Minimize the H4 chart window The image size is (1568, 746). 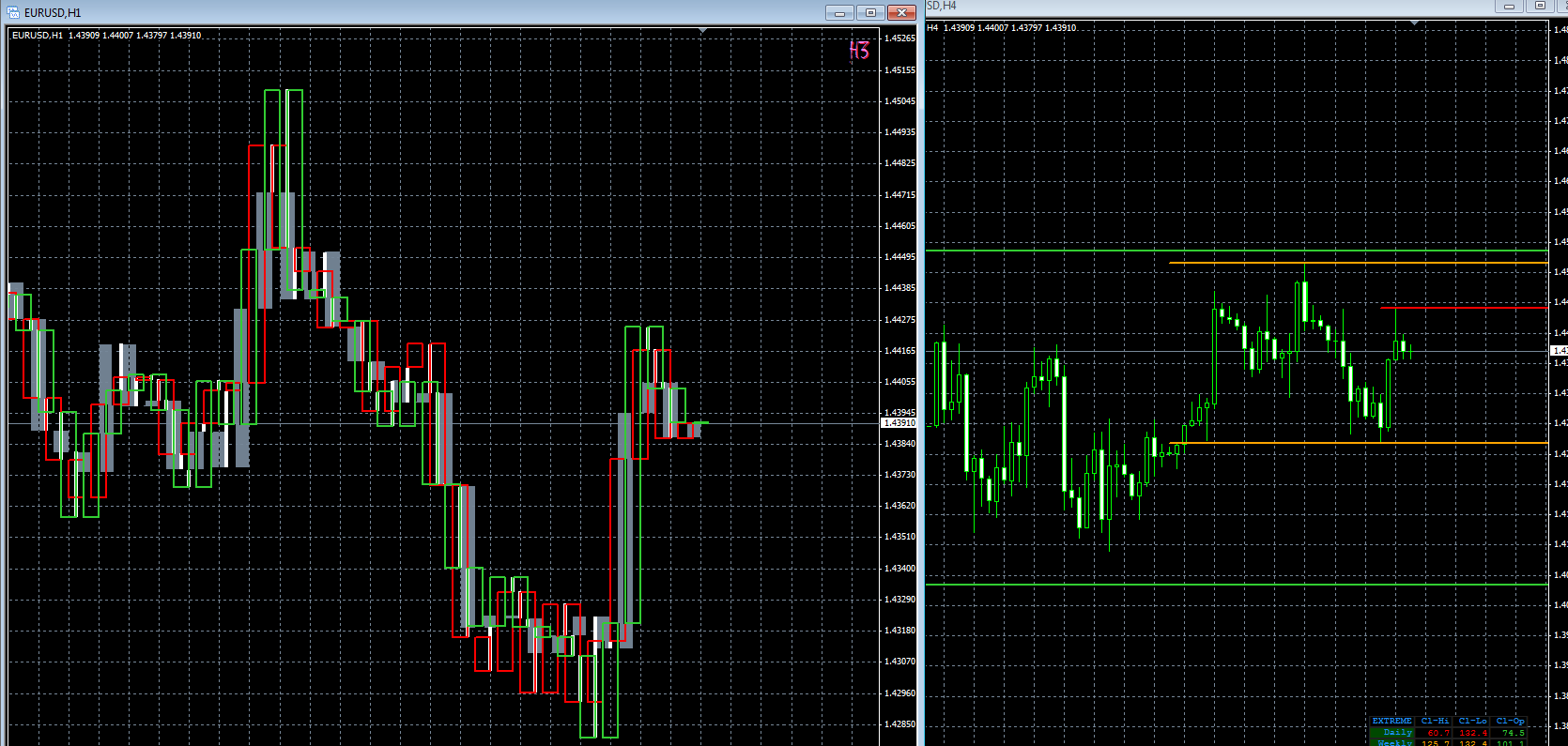click(x=1510, y=6)
